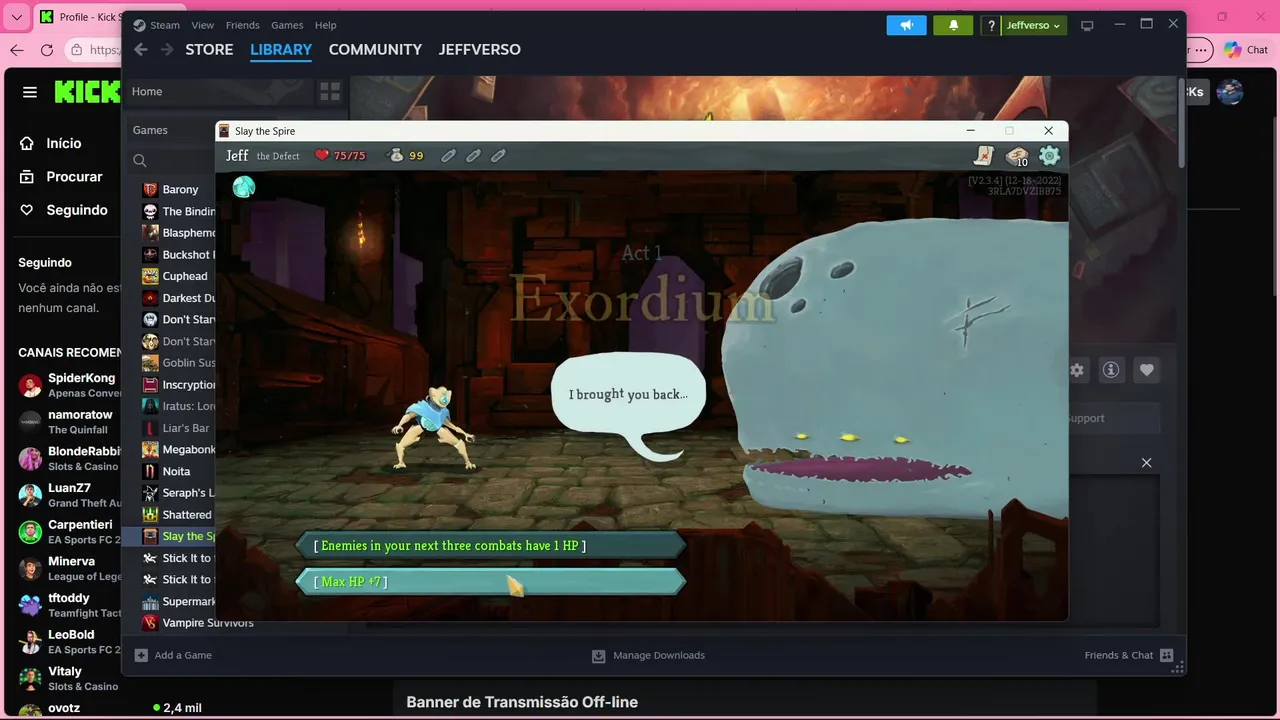Switch to the JEFFVERSO tab
This screenshot has width=1280, height=720.
point(479,49)
